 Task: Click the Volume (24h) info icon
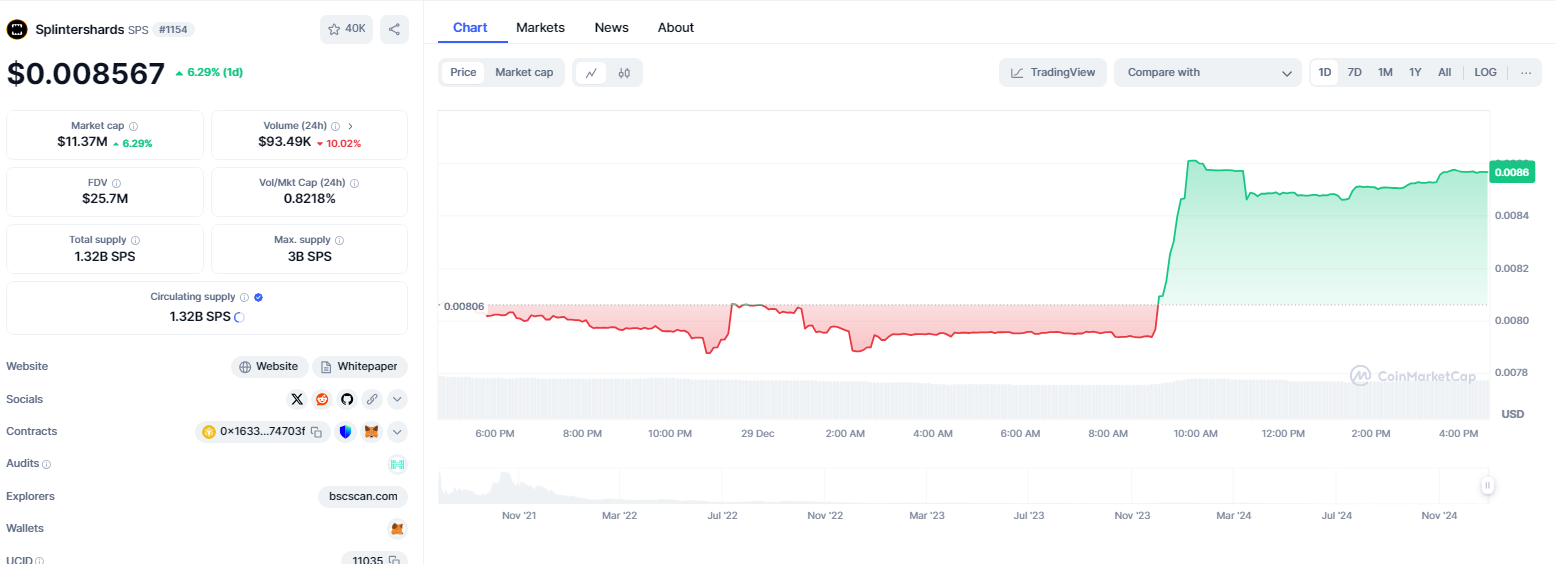point(336,126)
